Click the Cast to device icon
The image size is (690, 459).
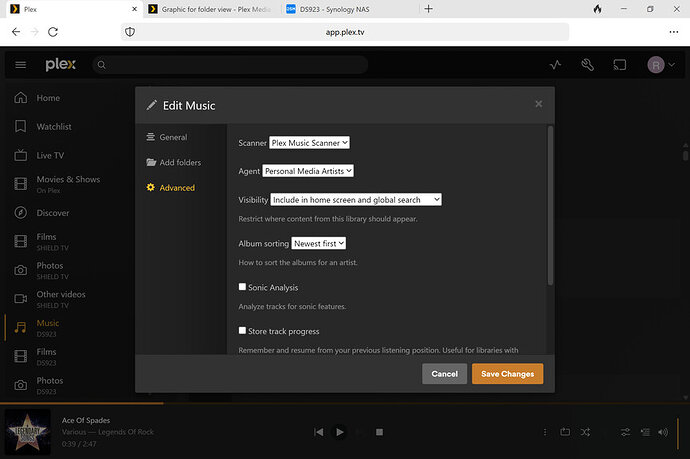tap(620, 65)
